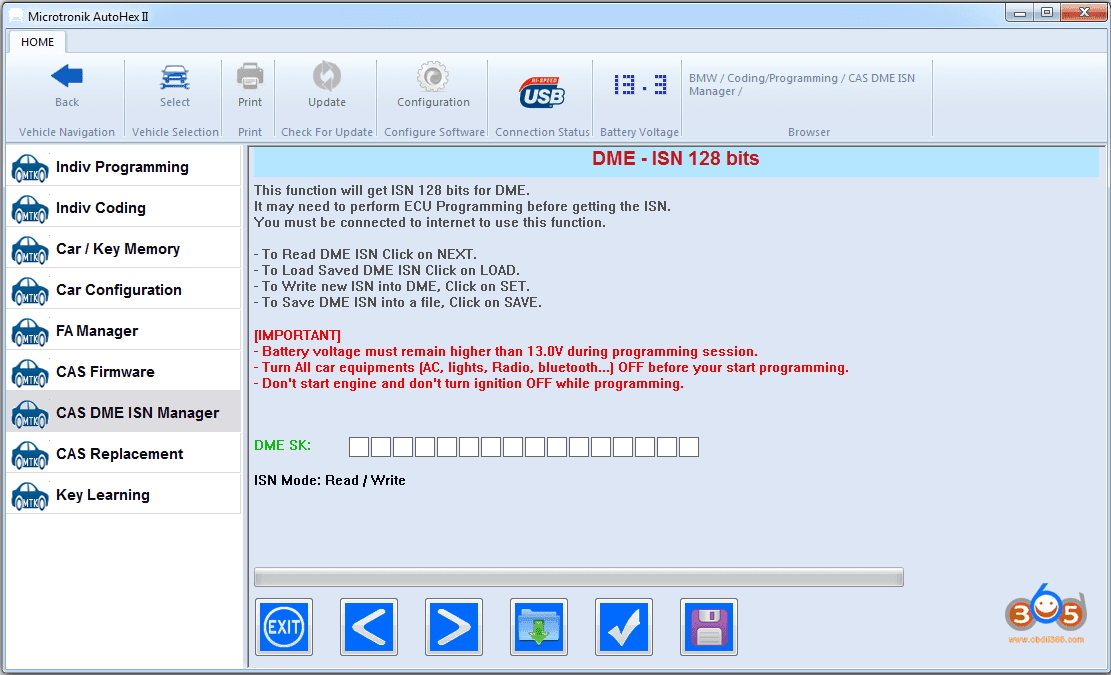This screenshot has width=1111, height=675.
Task: Click last DME SK input box
Action: coord(689,447)
